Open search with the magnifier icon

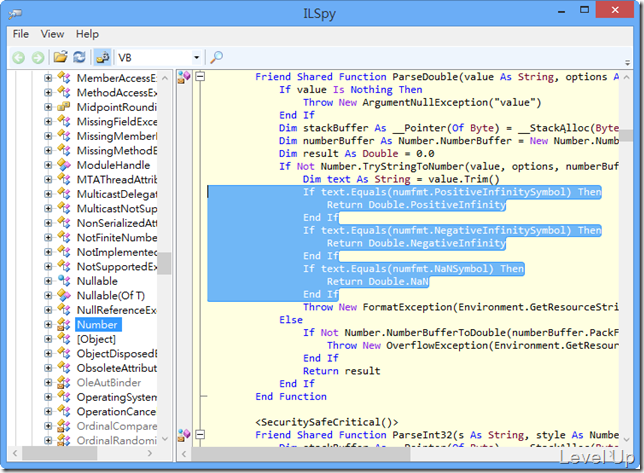tap(216, 57)
